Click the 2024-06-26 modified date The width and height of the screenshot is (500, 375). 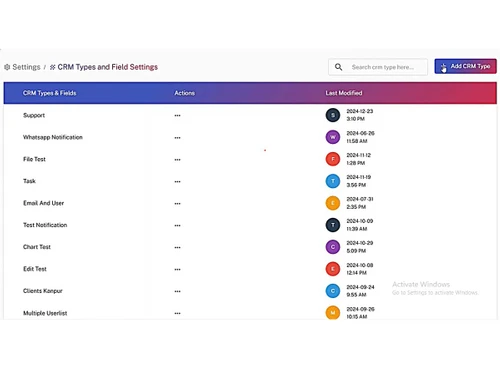coord(360,133)
